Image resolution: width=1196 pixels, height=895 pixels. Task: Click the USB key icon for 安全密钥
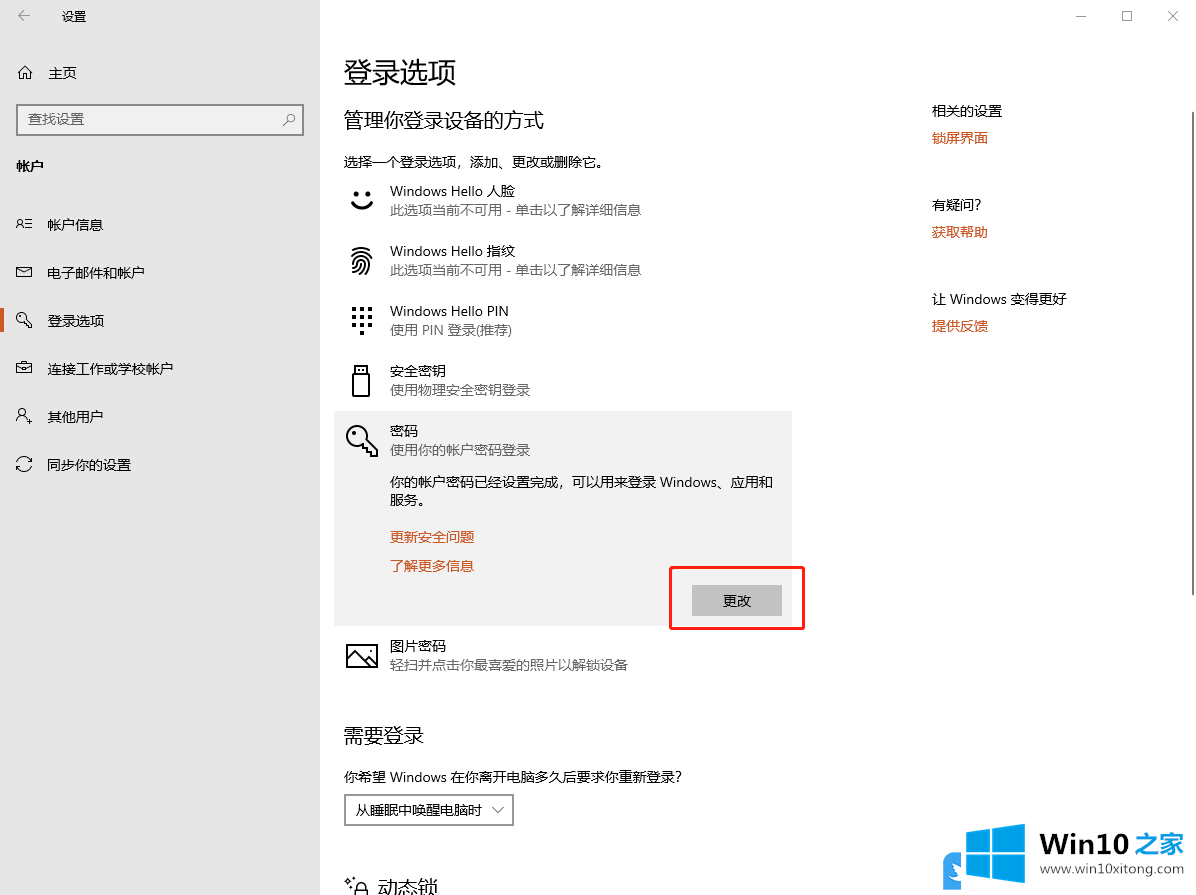coord(361,381)
